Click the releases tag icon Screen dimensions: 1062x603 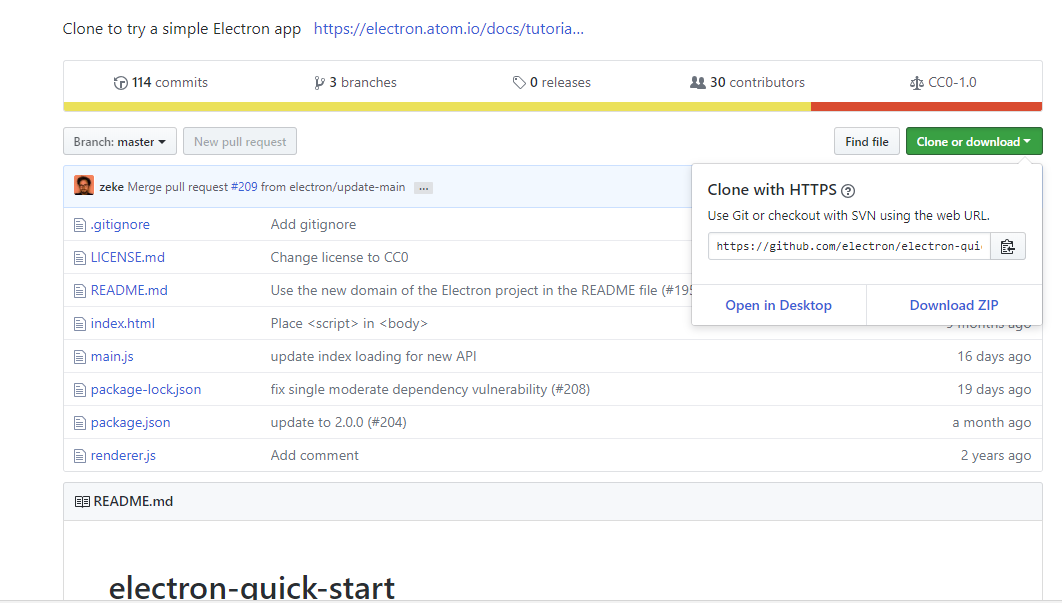click(x=519, y=83)
